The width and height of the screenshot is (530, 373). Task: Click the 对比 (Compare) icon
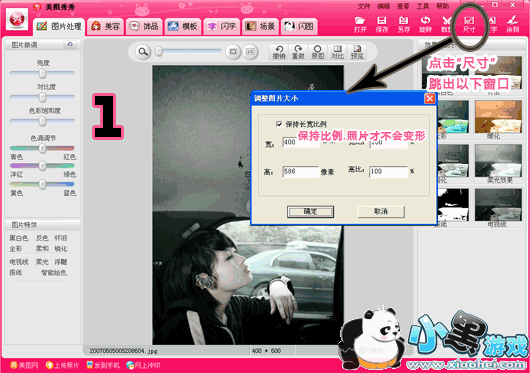337,52
